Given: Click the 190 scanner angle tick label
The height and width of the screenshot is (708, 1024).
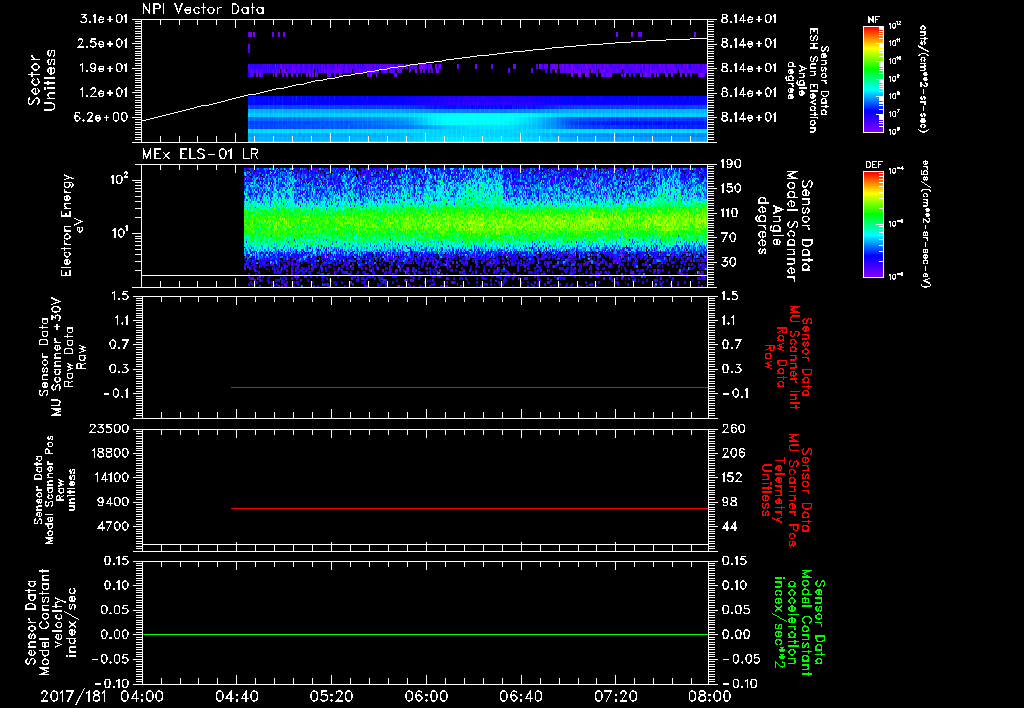Looking at the screenshot, I should point(731,164).
